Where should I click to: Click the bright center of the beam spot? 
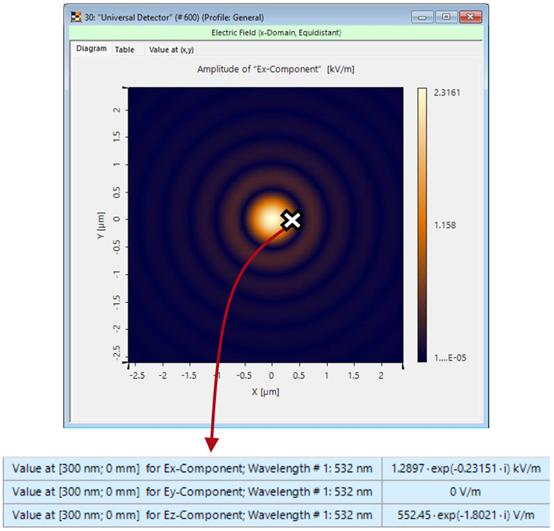(x=271, y=219)
